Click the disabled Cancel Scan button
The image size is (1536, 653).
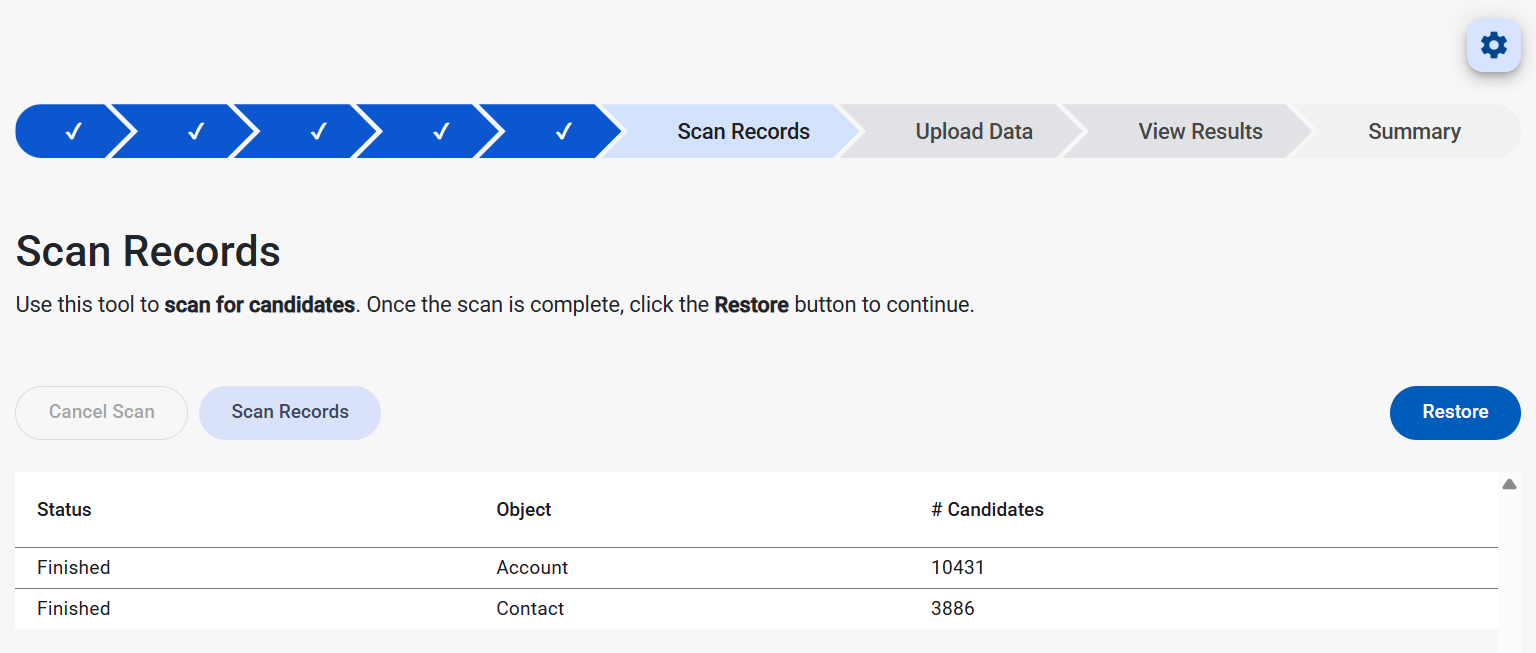(101, 412)
